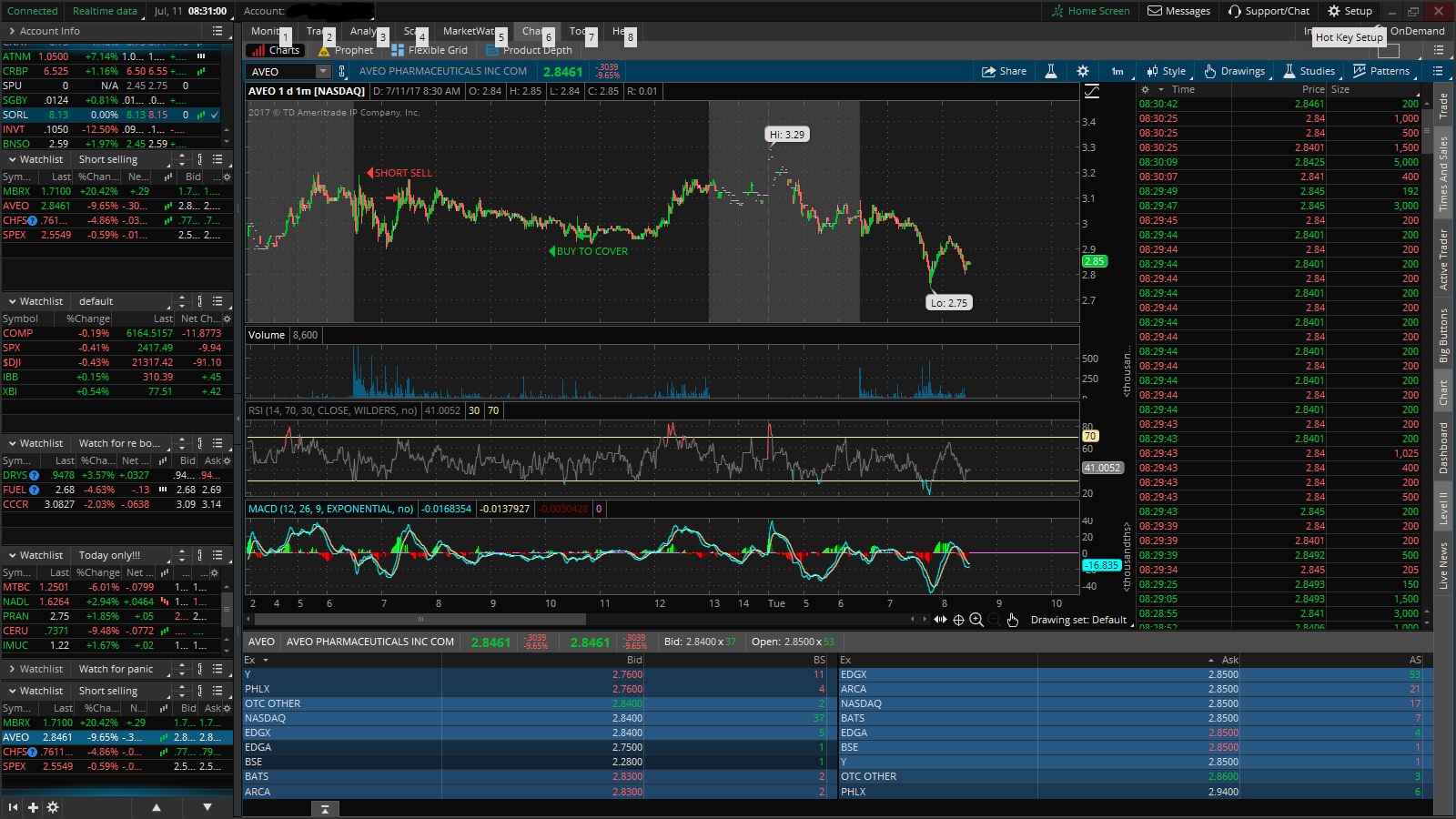Open chart settings gear icon

1082,71
